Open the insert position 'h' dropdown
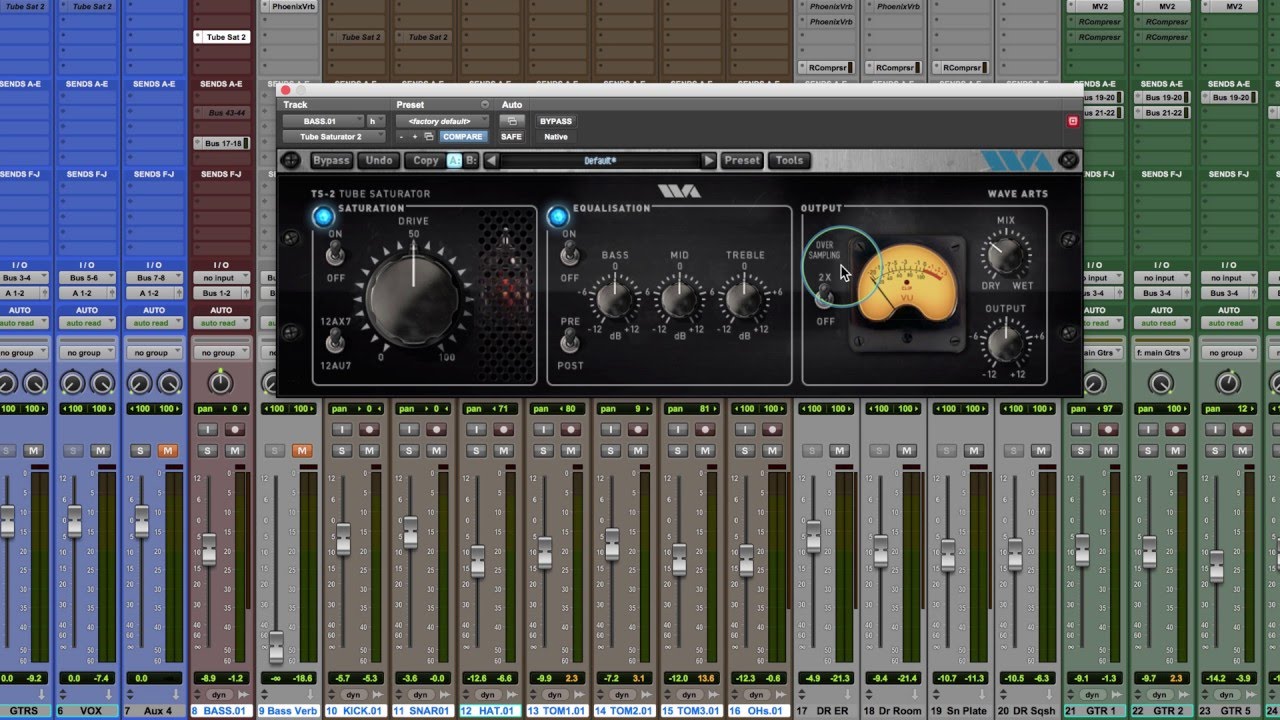The width and height of the screenshot is (1280, 720). tap(375, 121)
